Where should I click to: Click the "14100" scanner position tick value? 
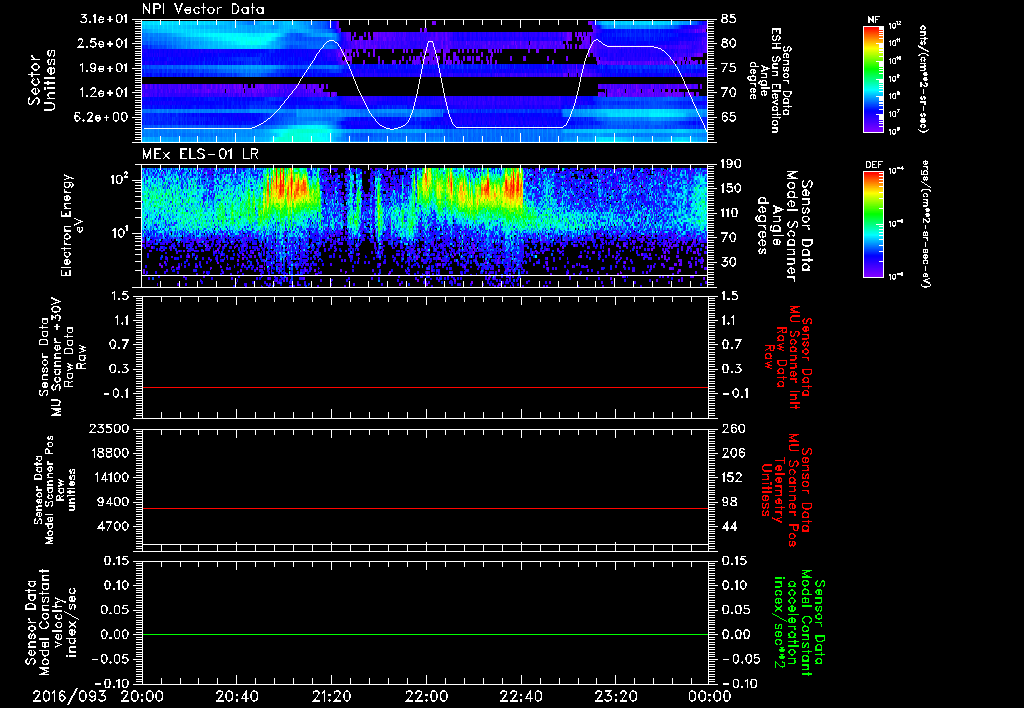point(109,477)
